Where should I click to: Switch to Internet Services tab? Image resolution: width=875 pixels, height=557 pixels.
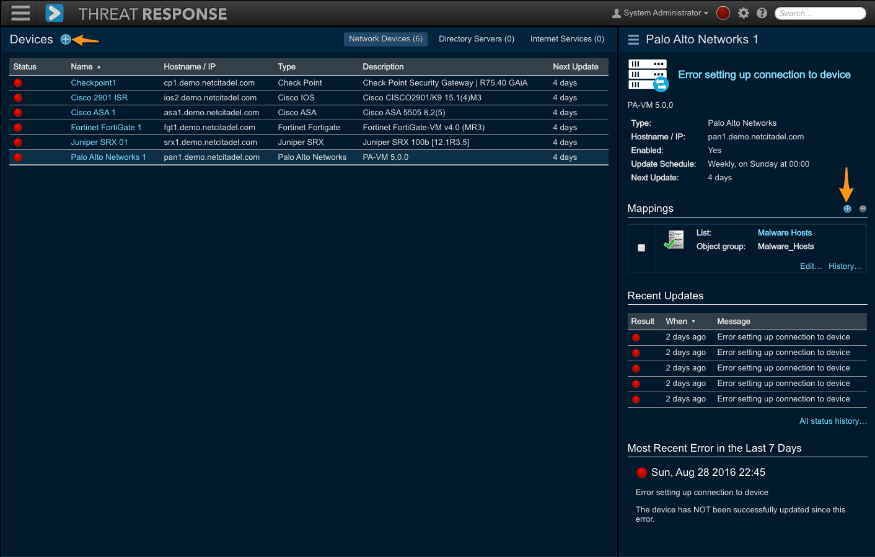pyautogui.click(x=567, y=39)
